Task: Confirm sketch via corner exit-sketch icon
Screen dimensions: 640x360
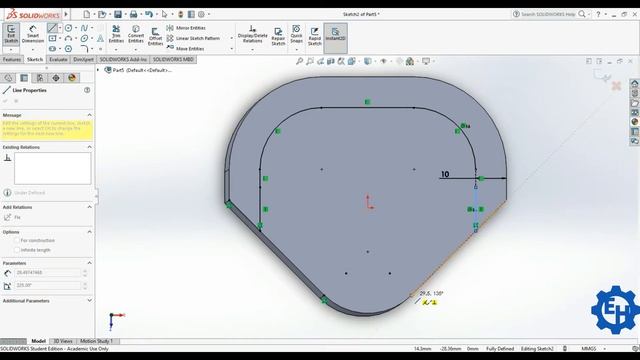Action: (x=602, y=75)
